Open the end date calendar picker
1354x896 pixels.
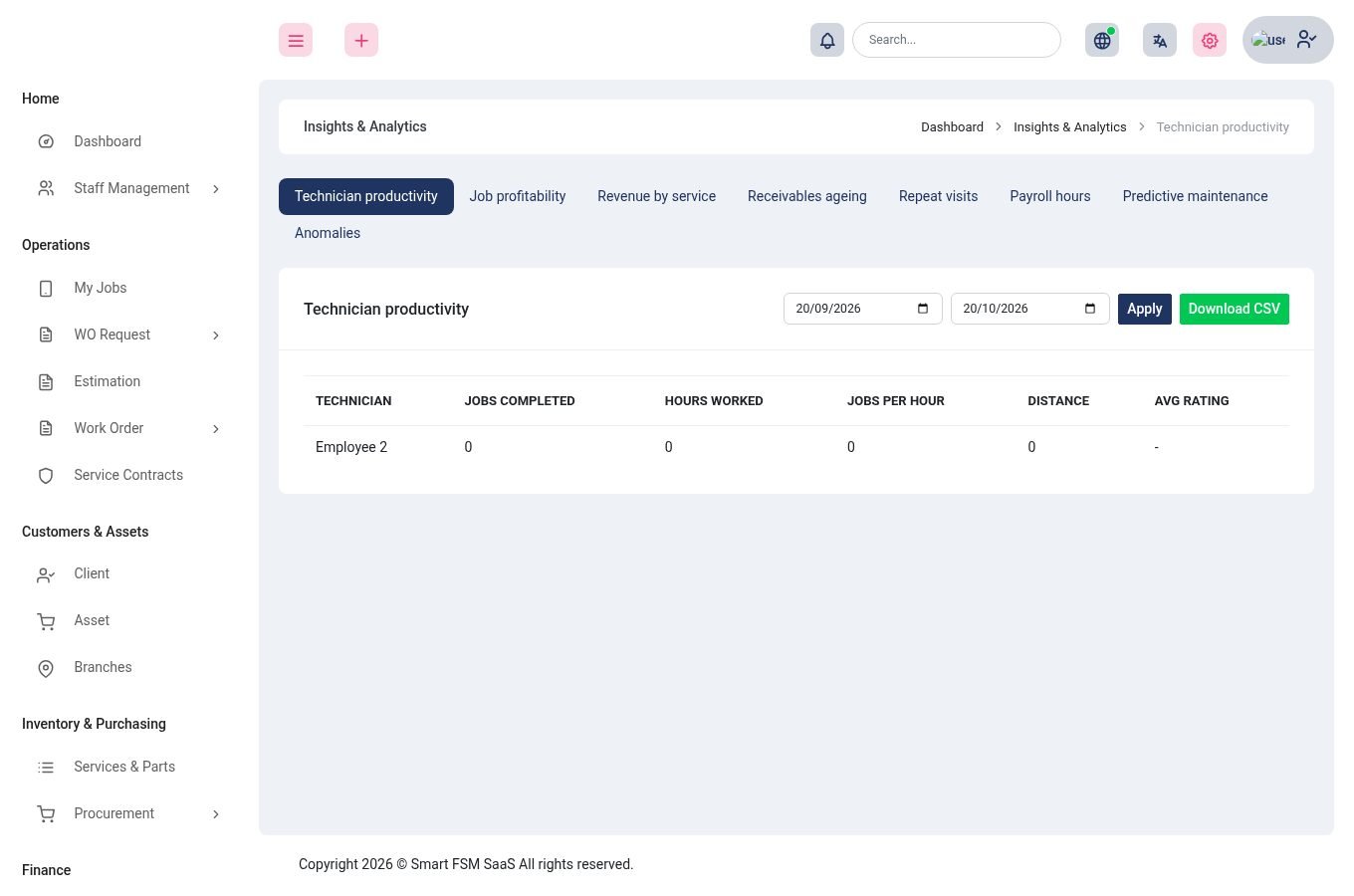click(x=1090, y=309)
